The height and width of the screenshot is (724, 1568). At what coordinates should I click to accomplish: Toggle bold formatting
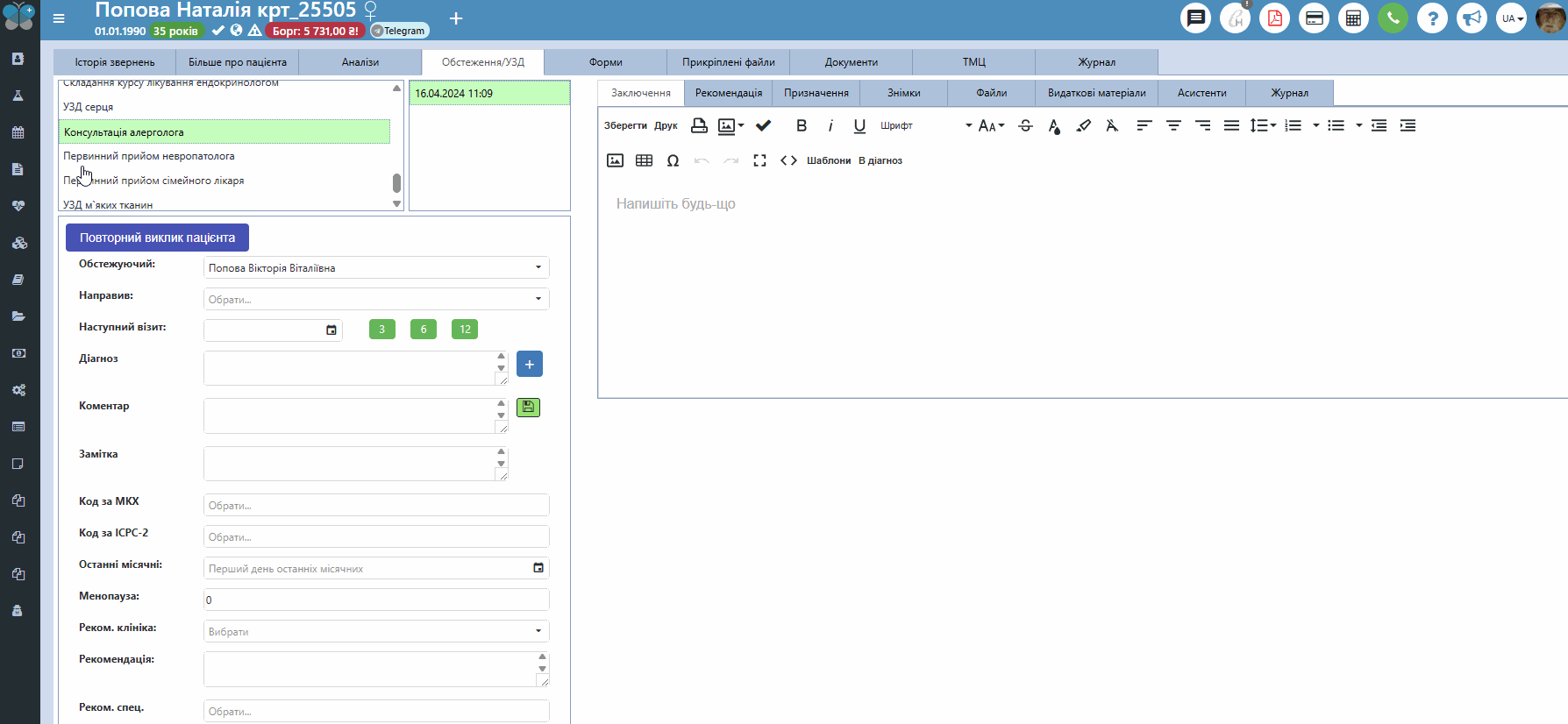[802, 125]
